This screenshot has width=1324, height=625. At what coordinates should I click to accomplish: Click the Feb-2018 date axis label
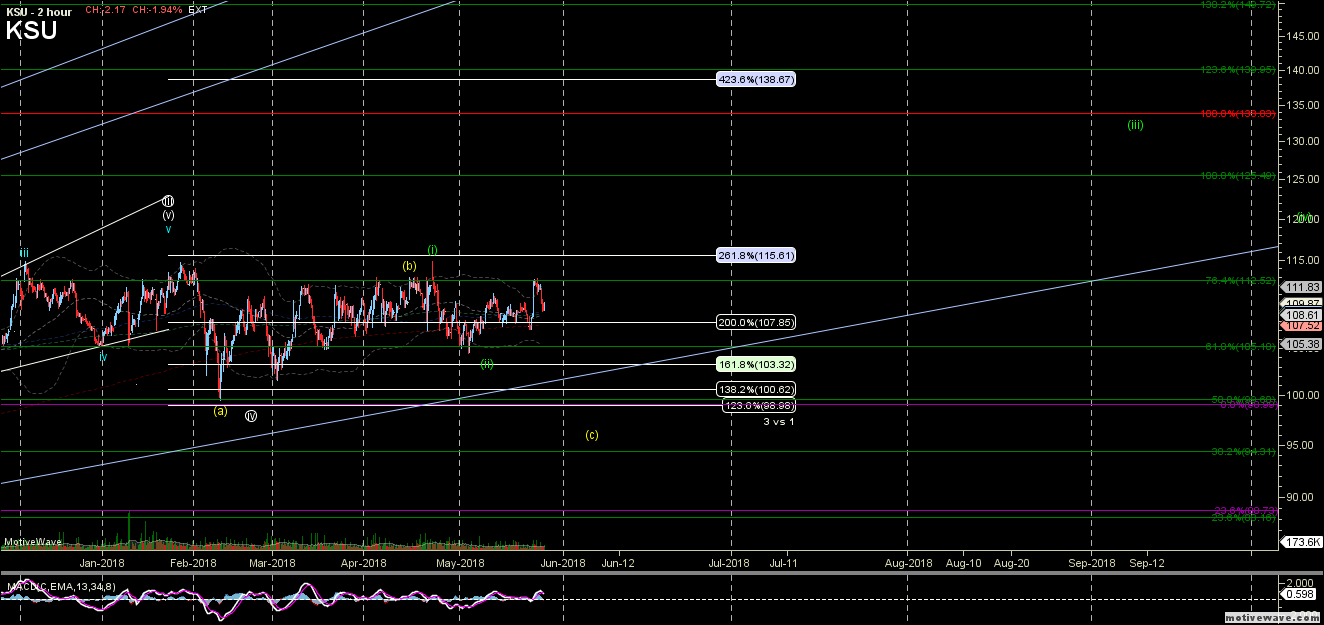click(193, 563)
